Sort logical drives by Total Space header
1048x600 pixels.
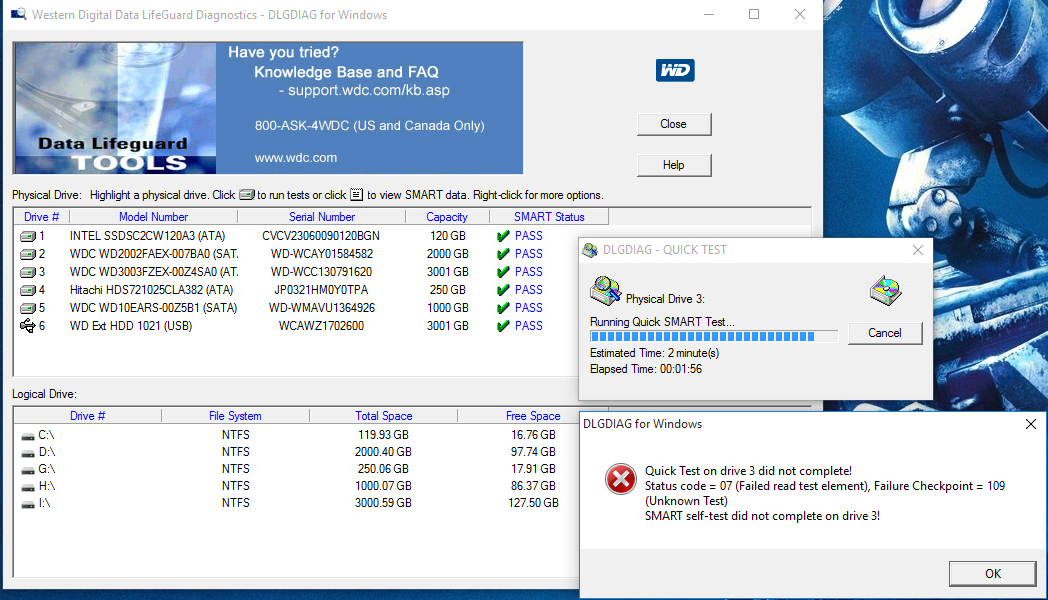tap(384, 416)
